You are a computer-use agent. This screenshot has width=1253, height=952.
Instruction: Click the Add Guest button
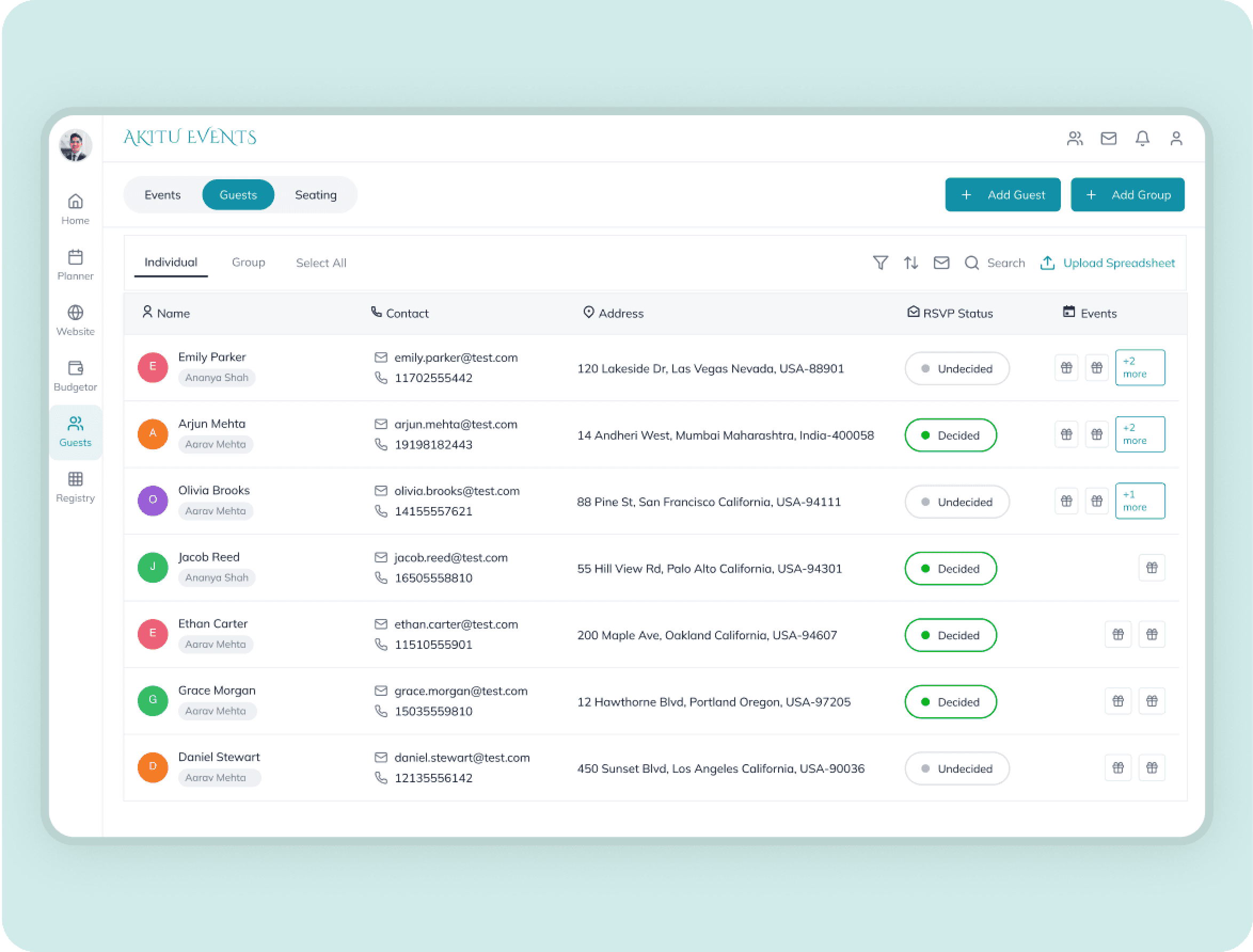[x=1003, y=195]
